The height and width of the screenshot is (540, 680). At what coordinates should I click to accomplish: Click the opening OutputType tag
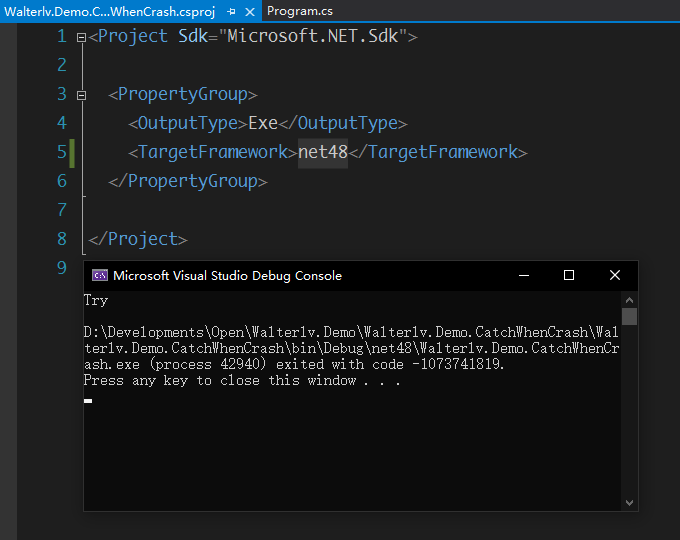(x=188, y=124)
